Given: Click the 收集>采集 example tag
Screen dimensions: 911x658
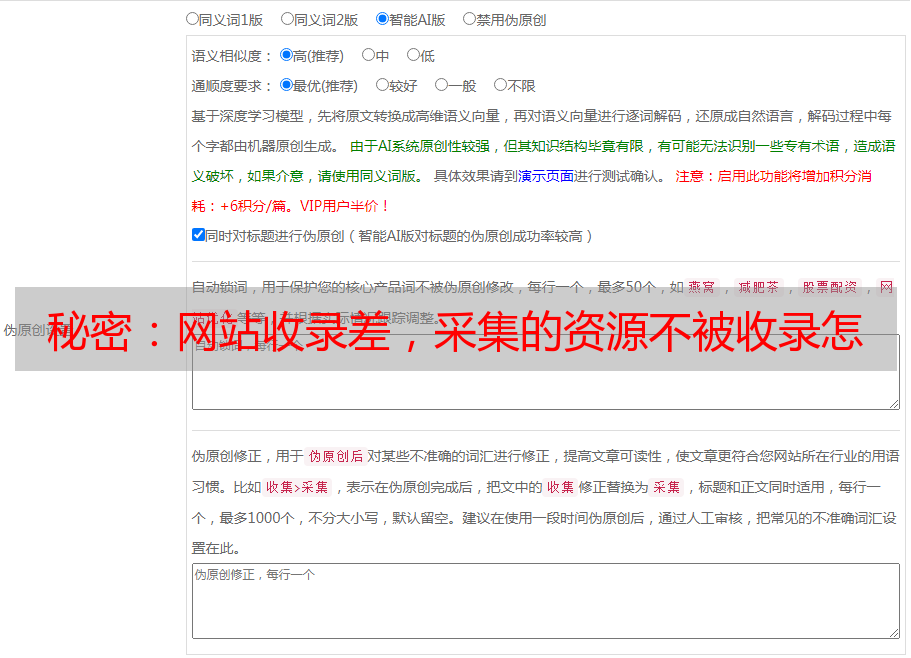Looking at the screenshot, I should coord(297,487).
